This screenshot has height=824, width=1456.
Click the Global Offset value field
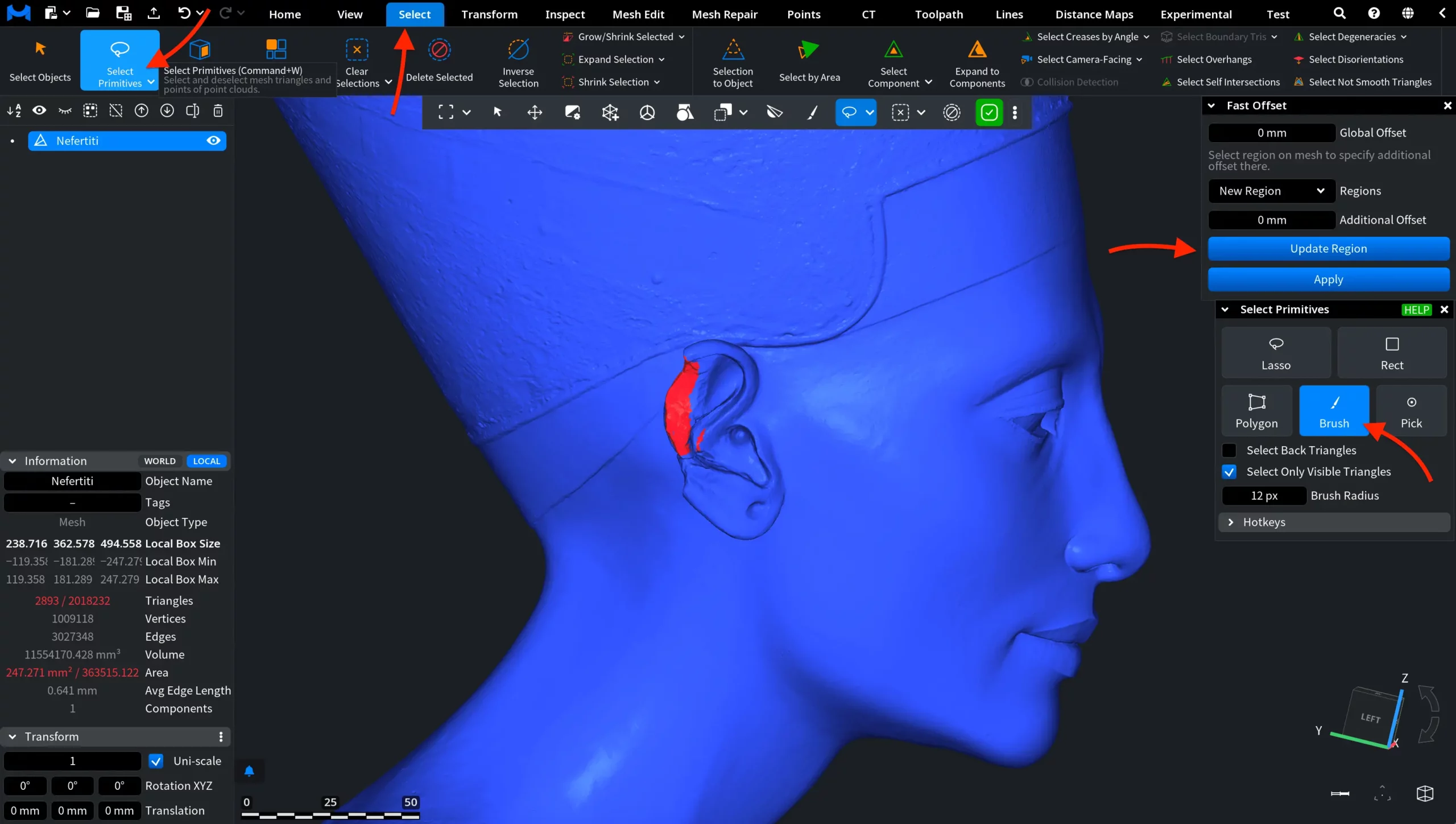click(1272, 133)
